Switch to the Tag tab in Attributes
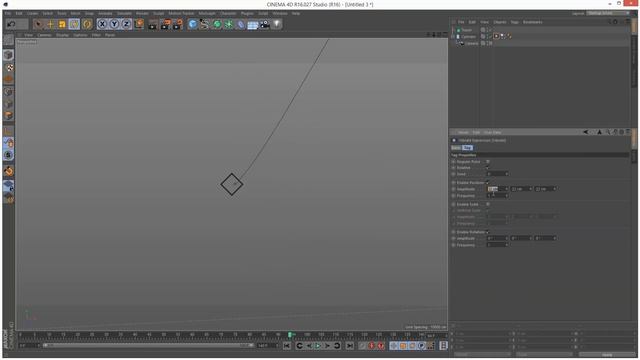Screen dimensions: 640x360 467,148
